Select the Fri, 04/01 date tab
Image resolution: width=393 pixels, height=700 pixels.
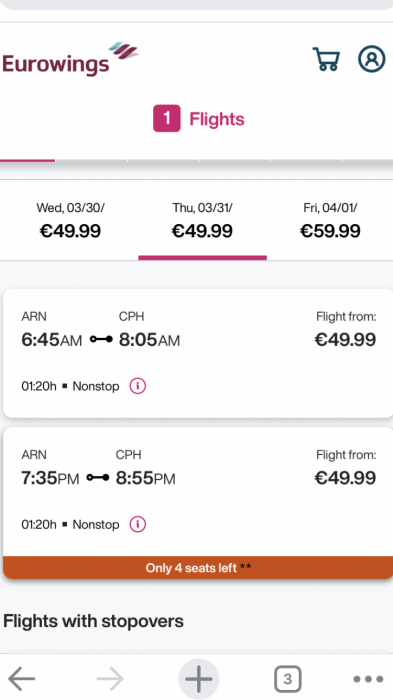(x=330, y=221)
